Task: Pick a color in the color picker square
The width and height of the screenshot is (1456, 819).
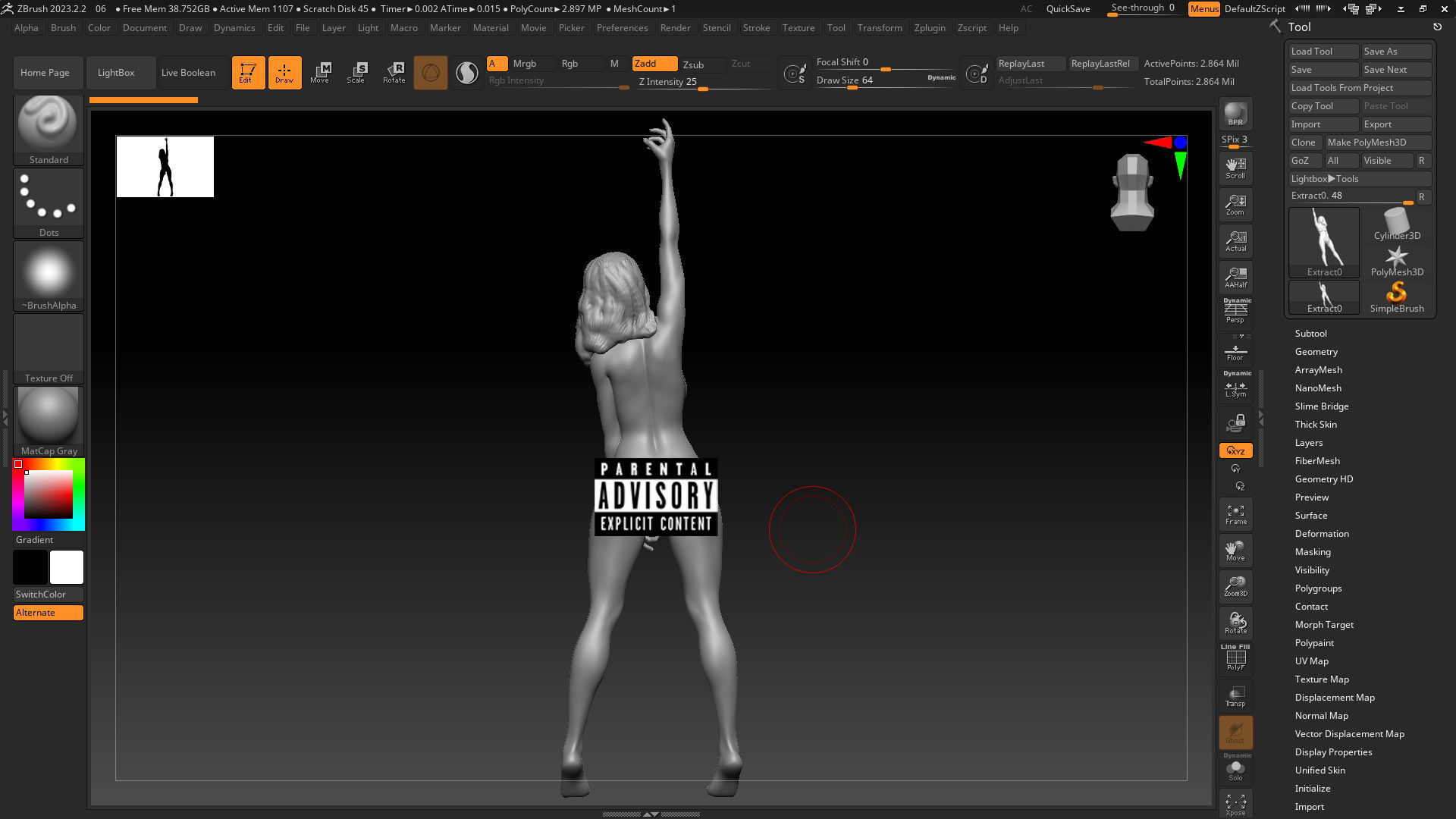Action: click(x=49, y=494)
